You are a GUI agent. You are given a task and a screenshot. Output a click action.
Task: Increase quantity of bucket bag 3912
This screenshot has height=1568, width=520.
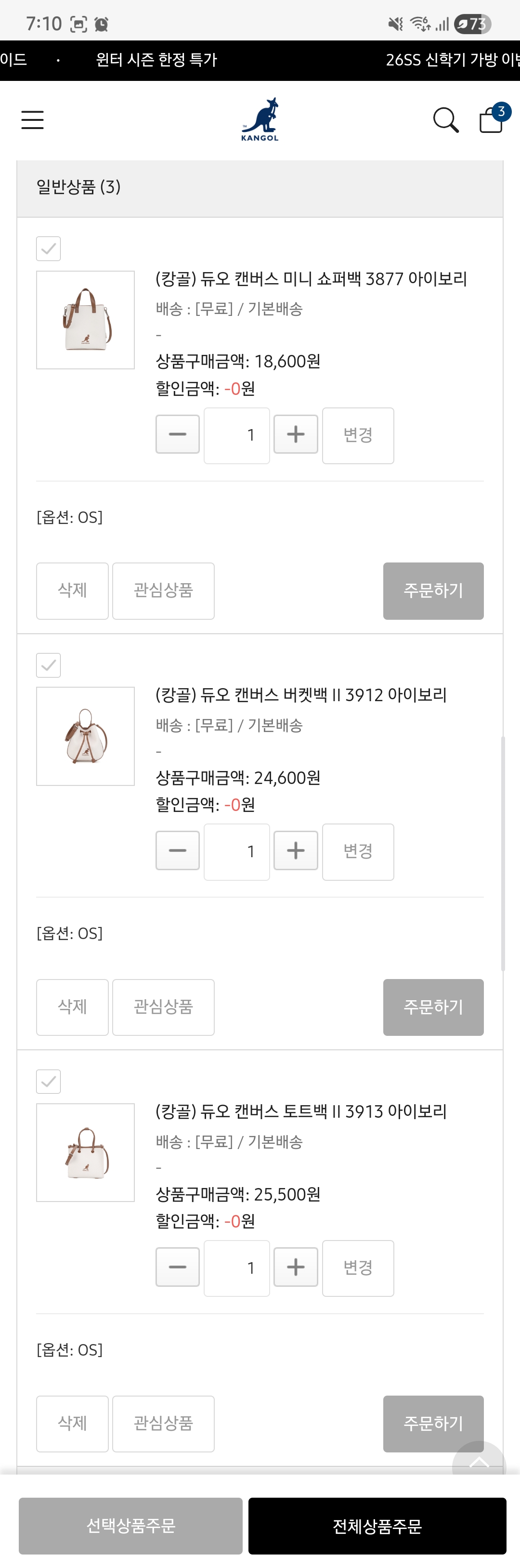pos(296,850)
